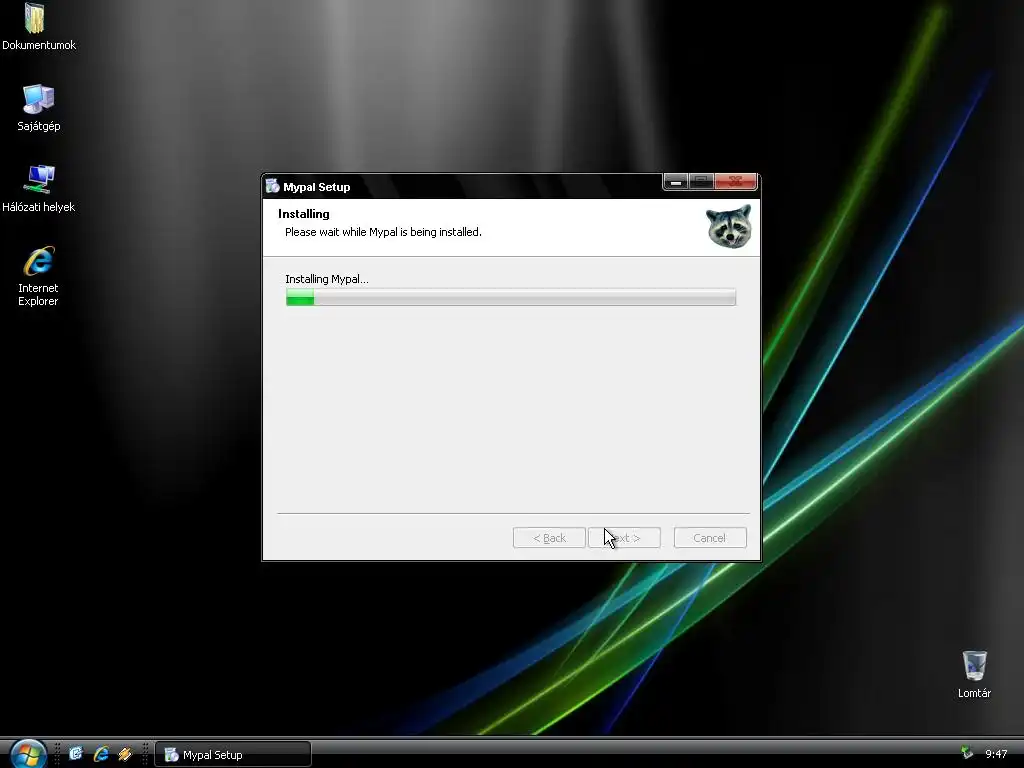Click the disabled Next button

pos(624,537)
